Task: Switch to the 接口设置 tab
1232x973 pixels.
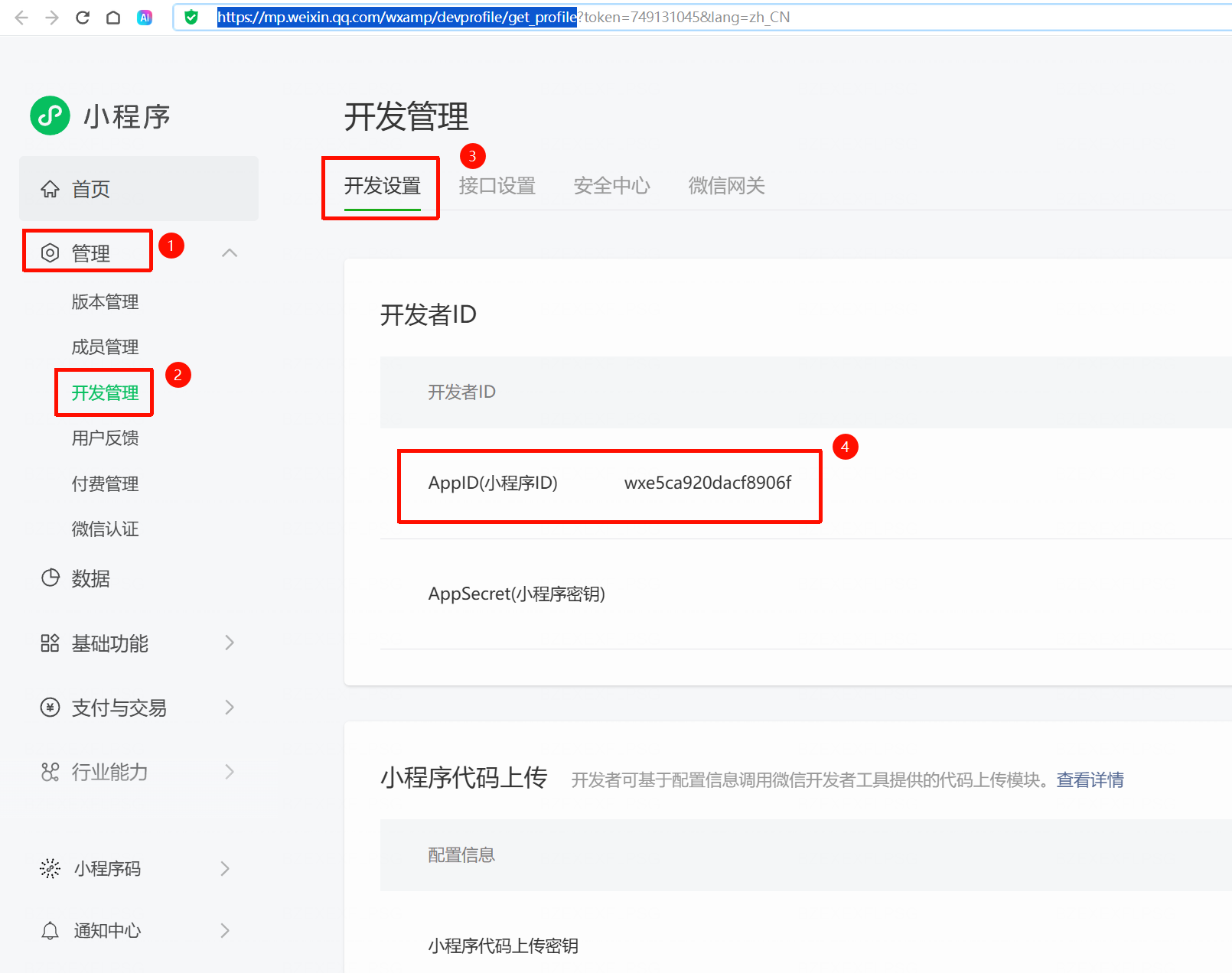Action: click(x=497, y=186)
